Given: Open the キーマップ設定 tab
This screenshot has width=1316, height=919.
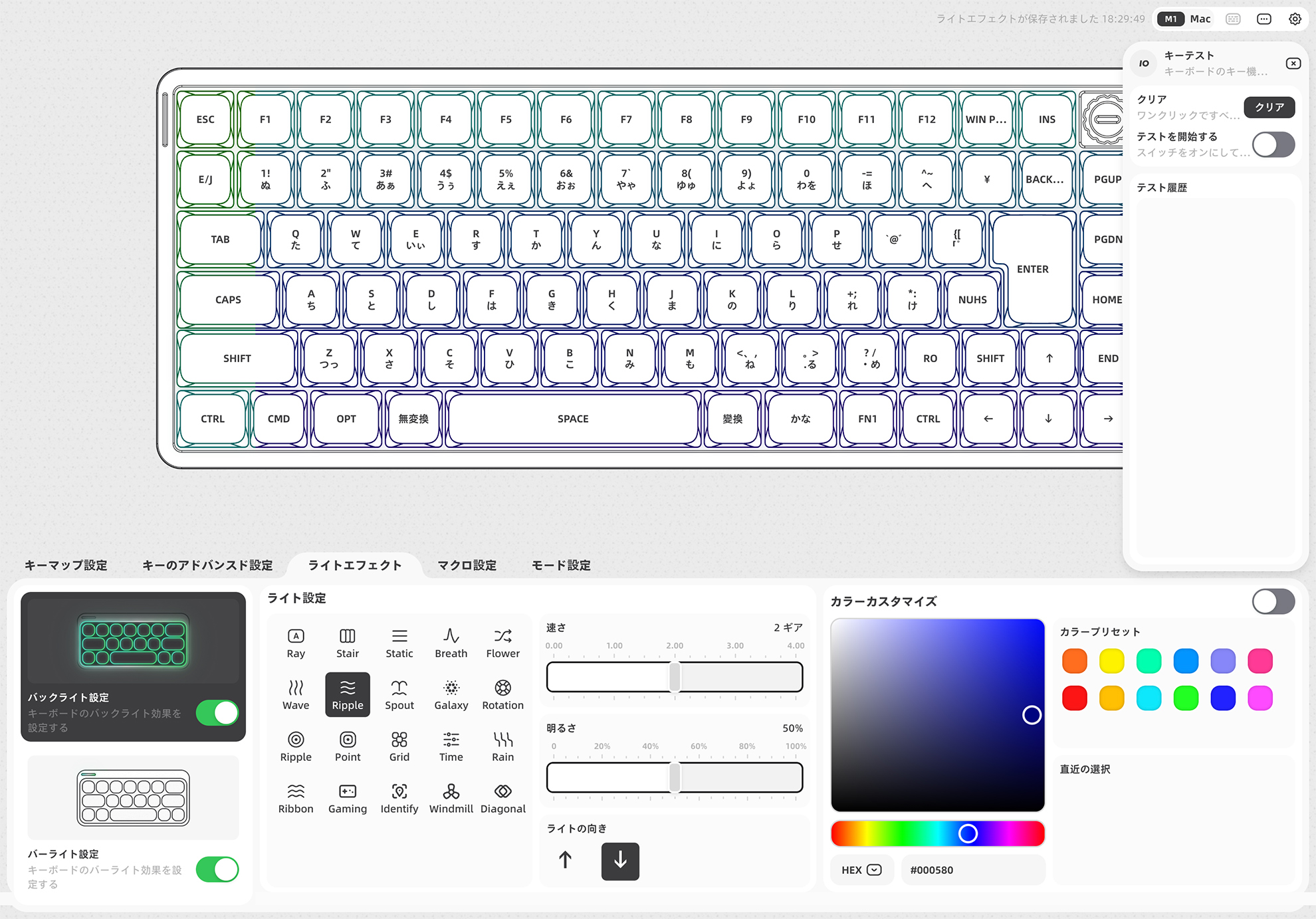Looking at the screenshot, I should coord(66,565).
